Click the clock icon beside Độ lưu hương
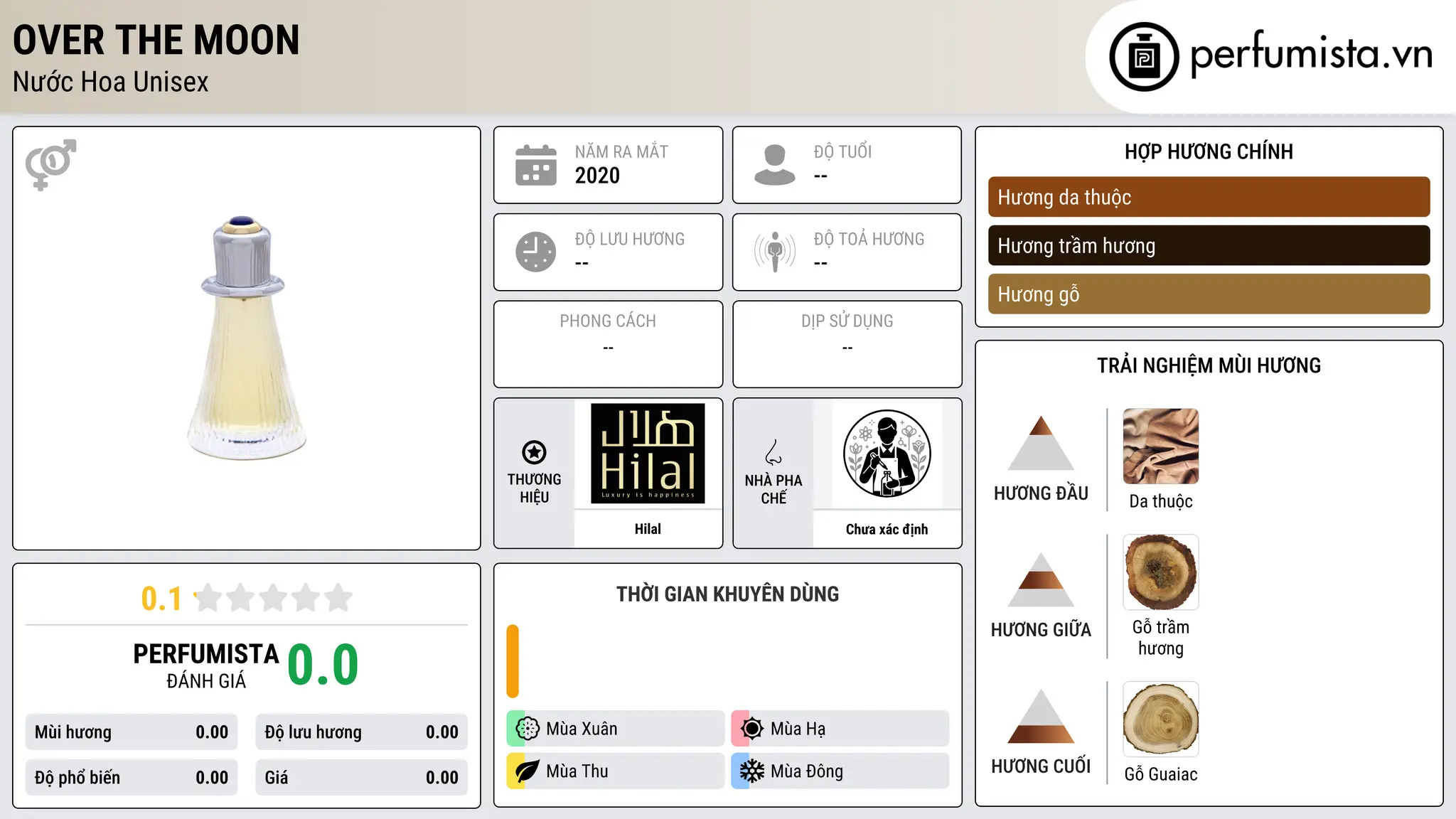1456x819 pixels. 536,252
